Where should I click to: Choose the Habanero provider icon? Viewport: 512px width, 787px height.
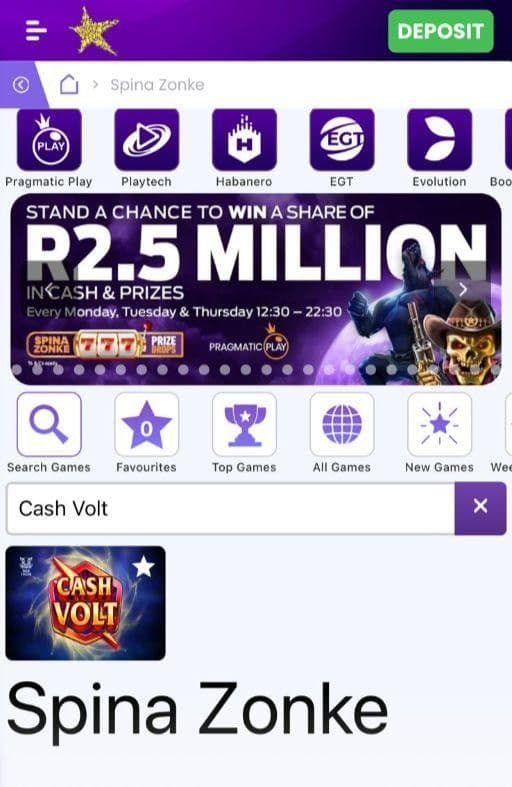pos(244,140)
